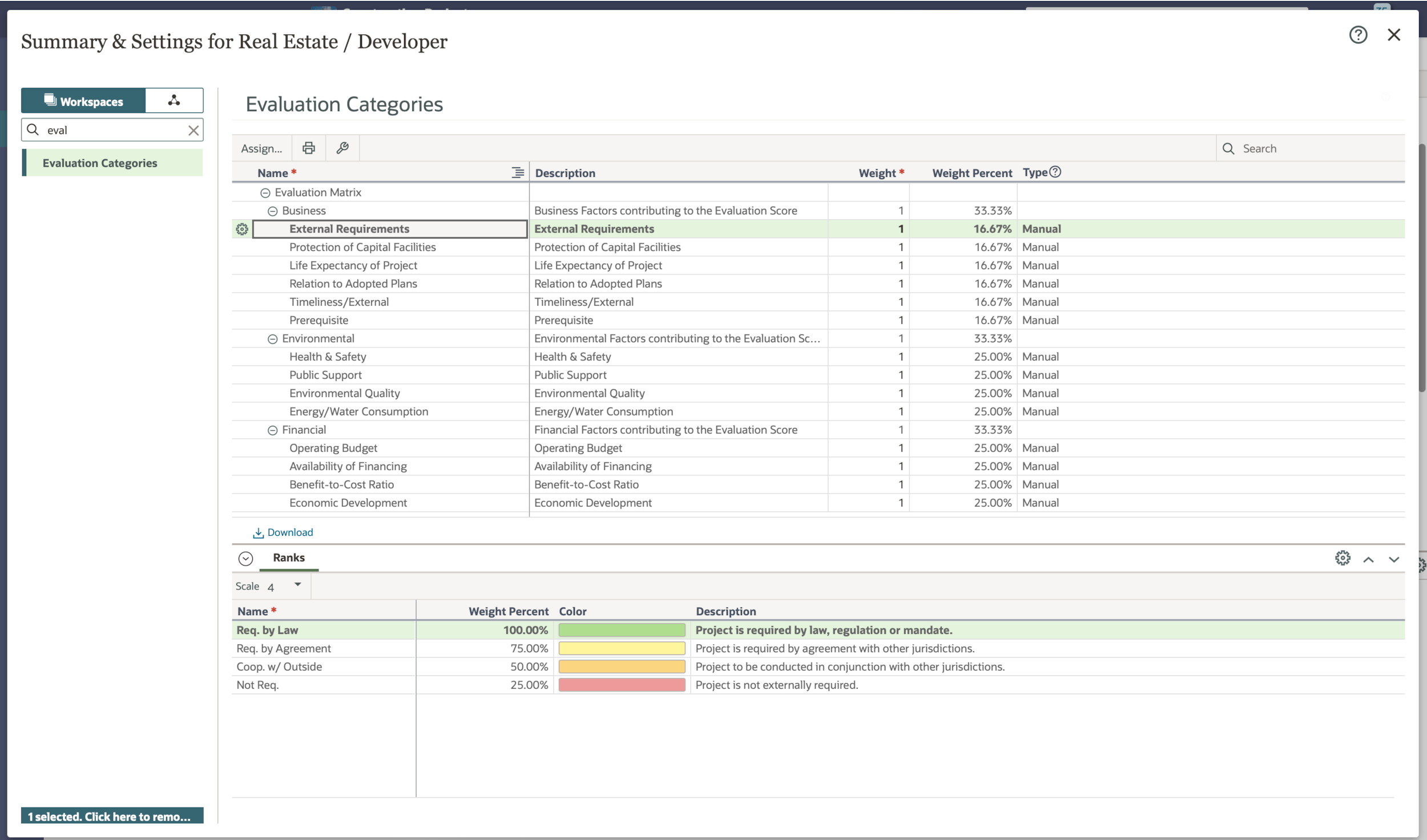Click the help question mark icon
Screen dimensions: 1427x840
[x=1358, y=35]
